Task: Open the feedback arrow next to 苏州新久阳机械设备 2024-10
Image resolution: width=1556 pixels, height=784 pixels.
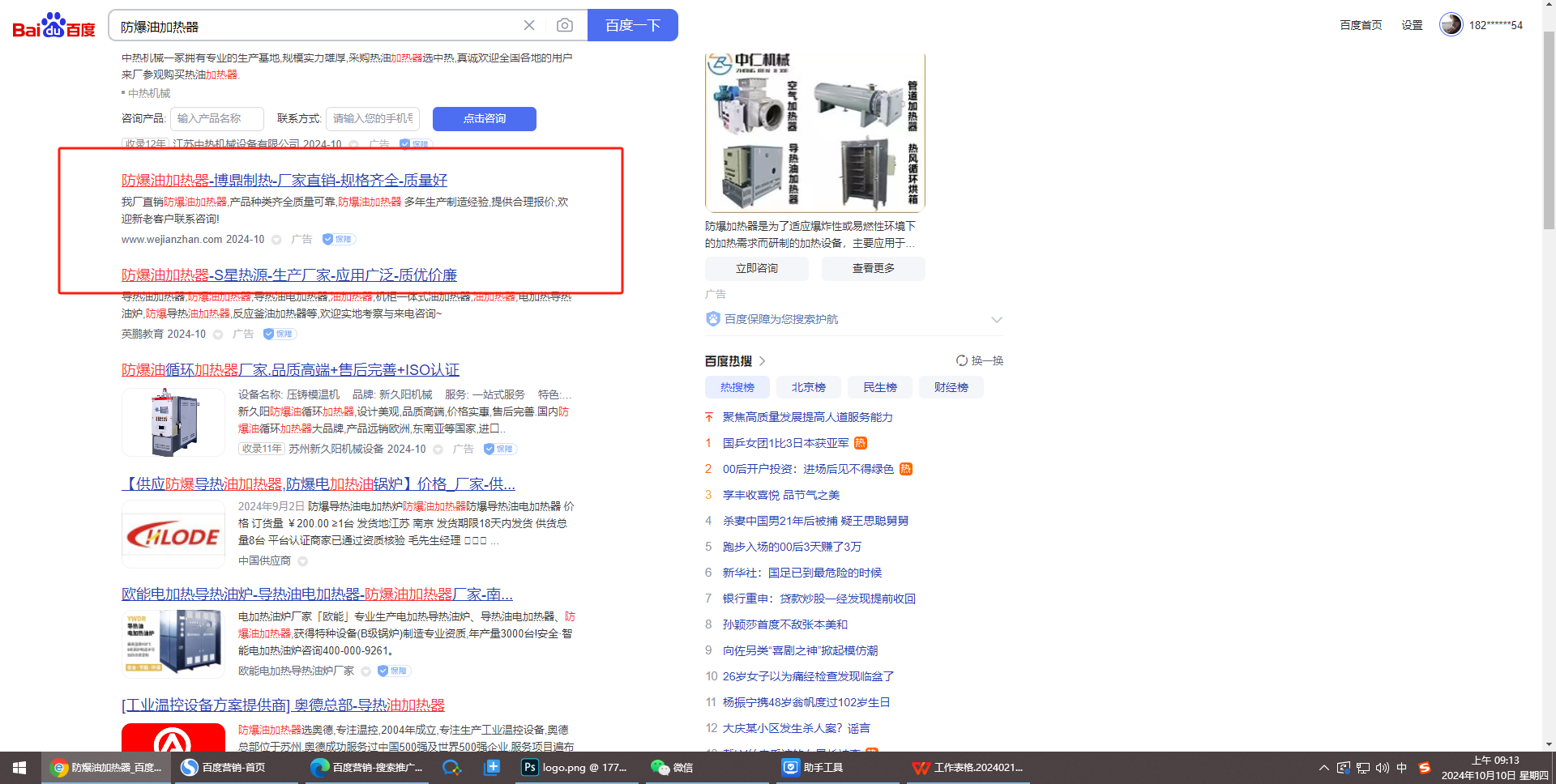Action: 438,450
